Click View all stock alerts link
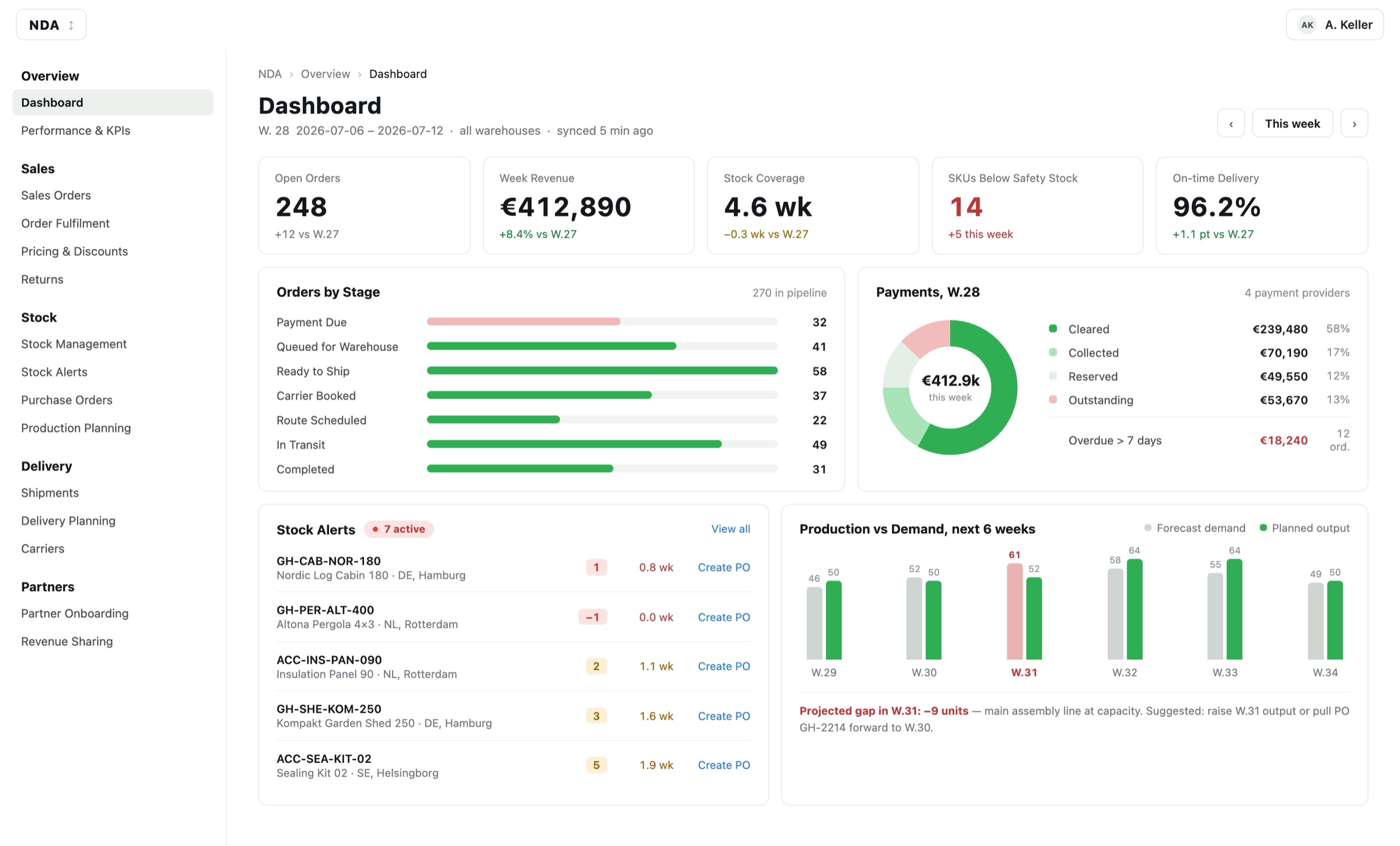 coord(730,529)
